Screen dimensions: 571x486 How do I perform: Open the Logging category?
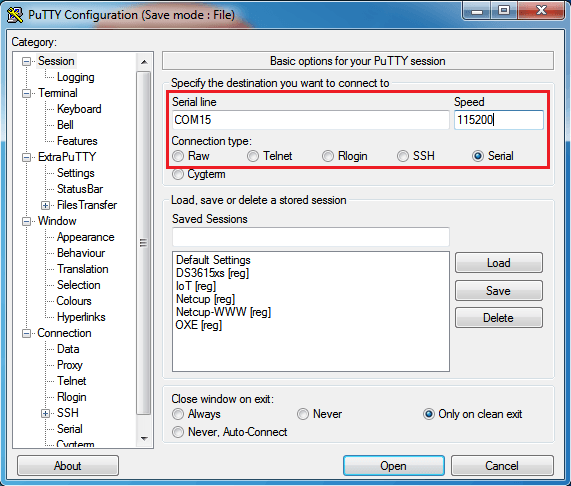click(75, 77)
